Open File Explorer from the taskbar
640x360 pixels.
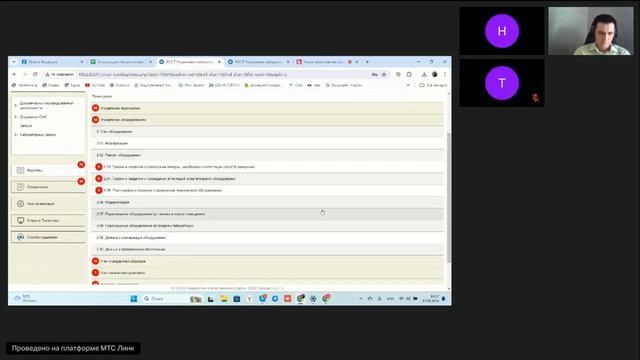coord(224,299)
